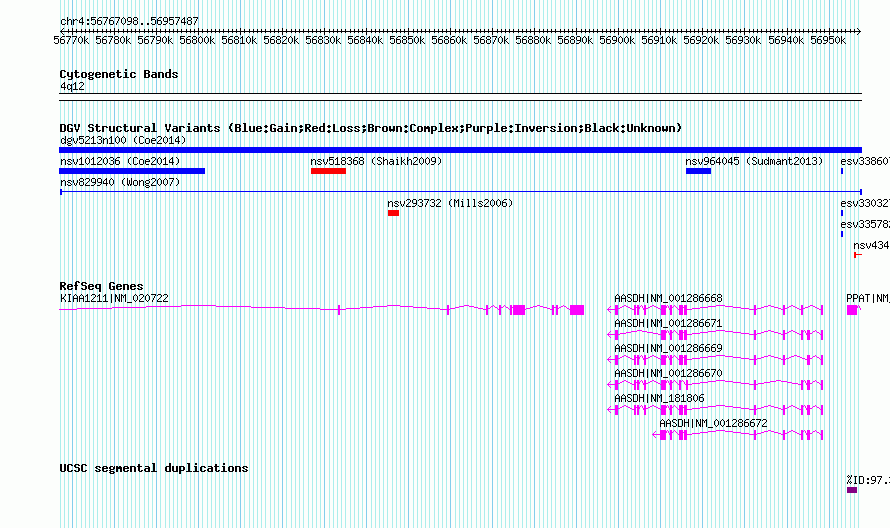Click the AASDH|NM_001286669 transcript label
The width and height of the screenshot is (890, 528).
click(668, 348)
